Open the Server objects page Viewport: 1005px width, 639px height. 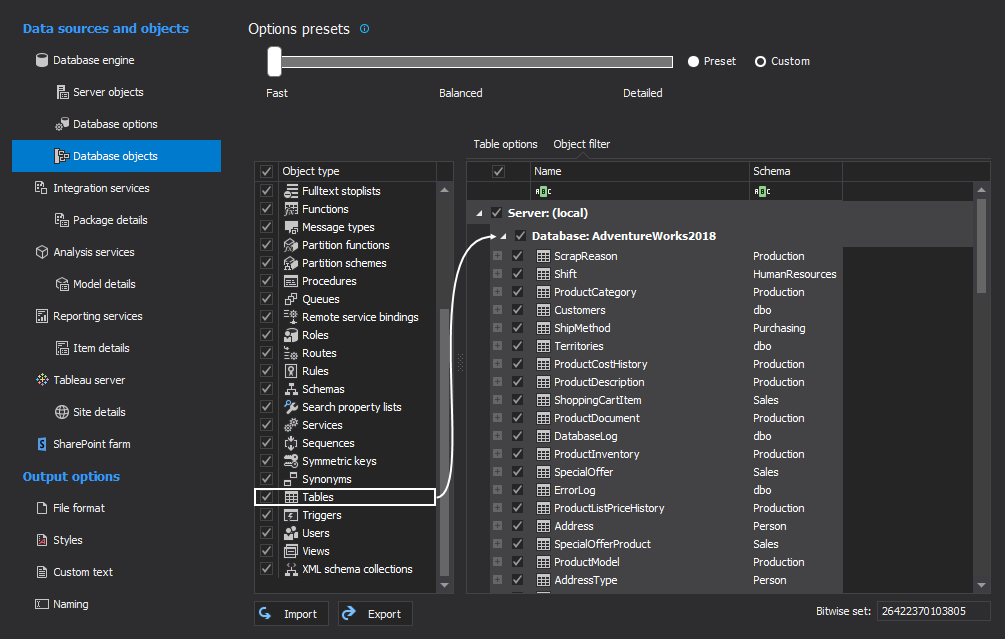pyautogui.click(x=108, y=92)
